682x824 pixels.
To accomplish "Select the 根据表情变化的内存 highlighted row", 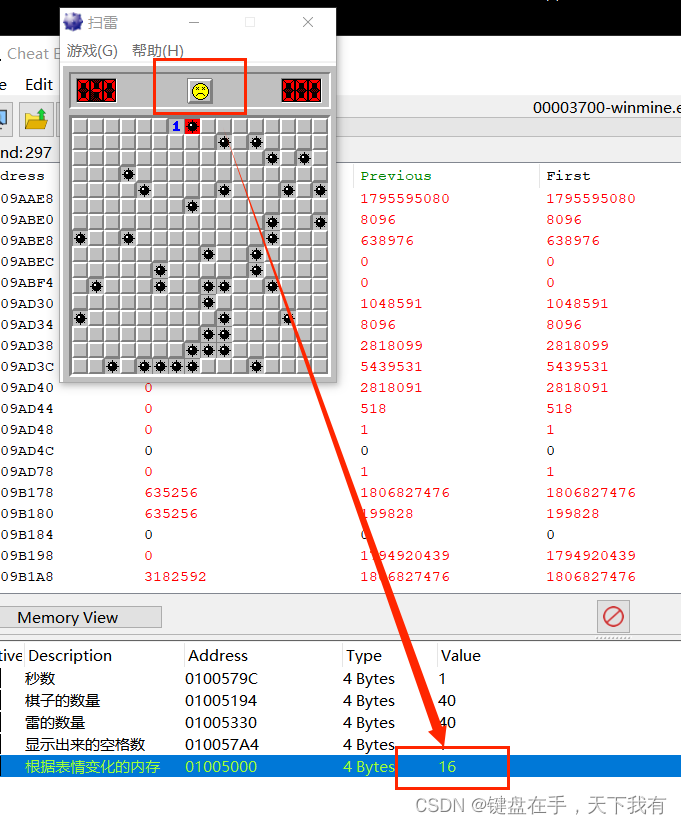I will [340, 766].
